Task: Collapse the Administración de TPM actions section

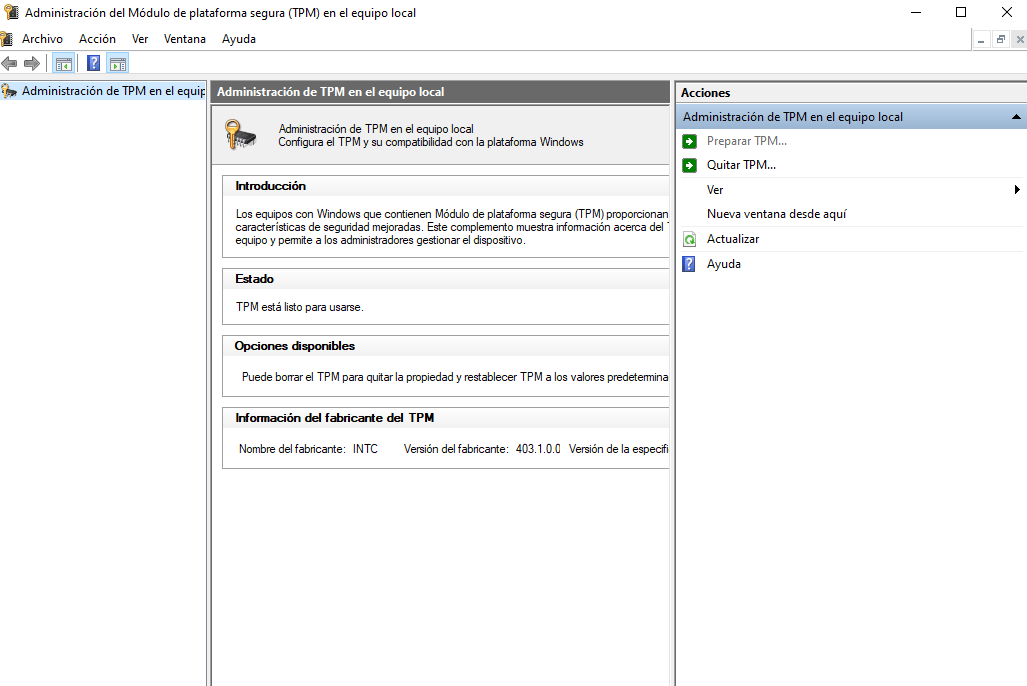Action: [1016, 117]
